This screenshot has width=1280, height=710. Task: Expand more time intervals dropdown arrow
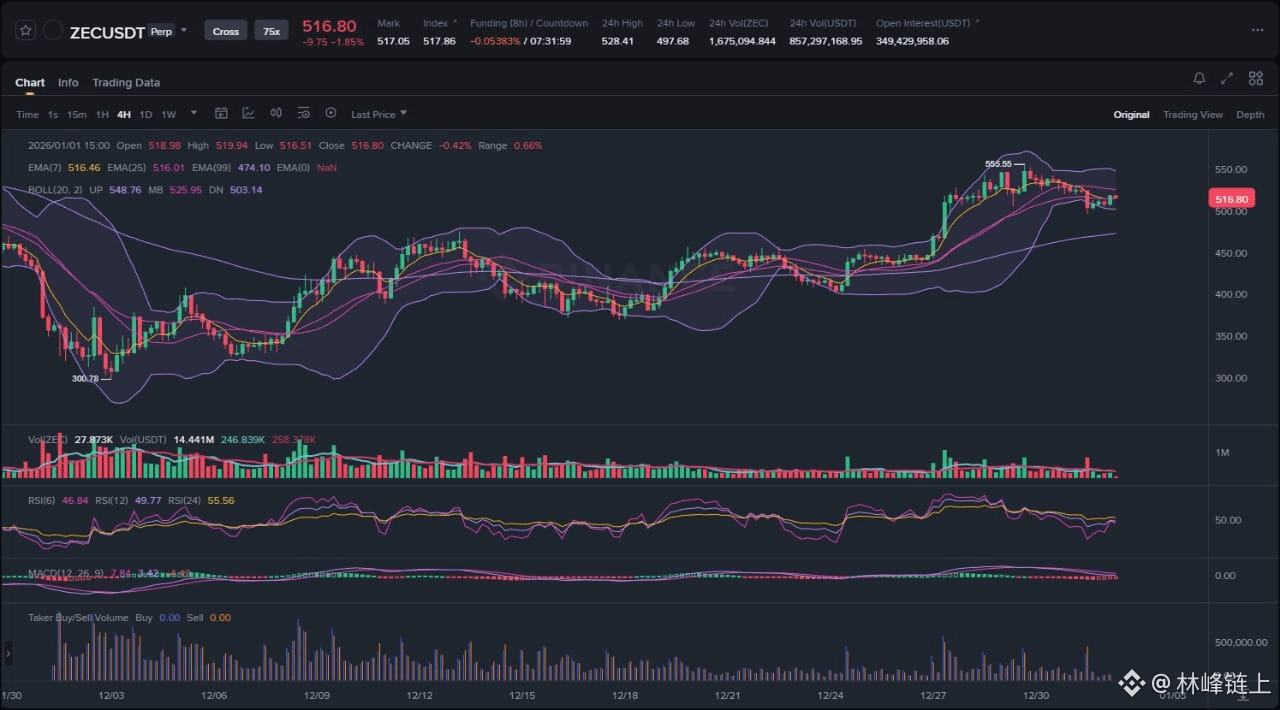click(x=194, y=114)
